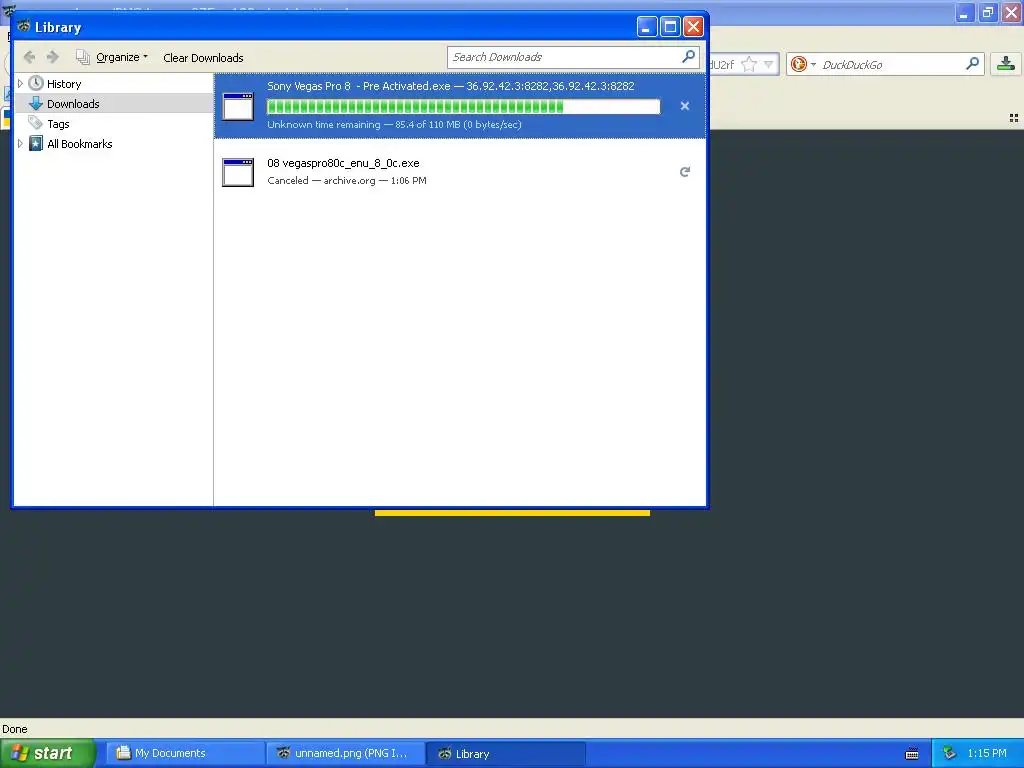Focus the Search Downloads field
This screenshot has width=1024, height=768.
click(573, 57)
